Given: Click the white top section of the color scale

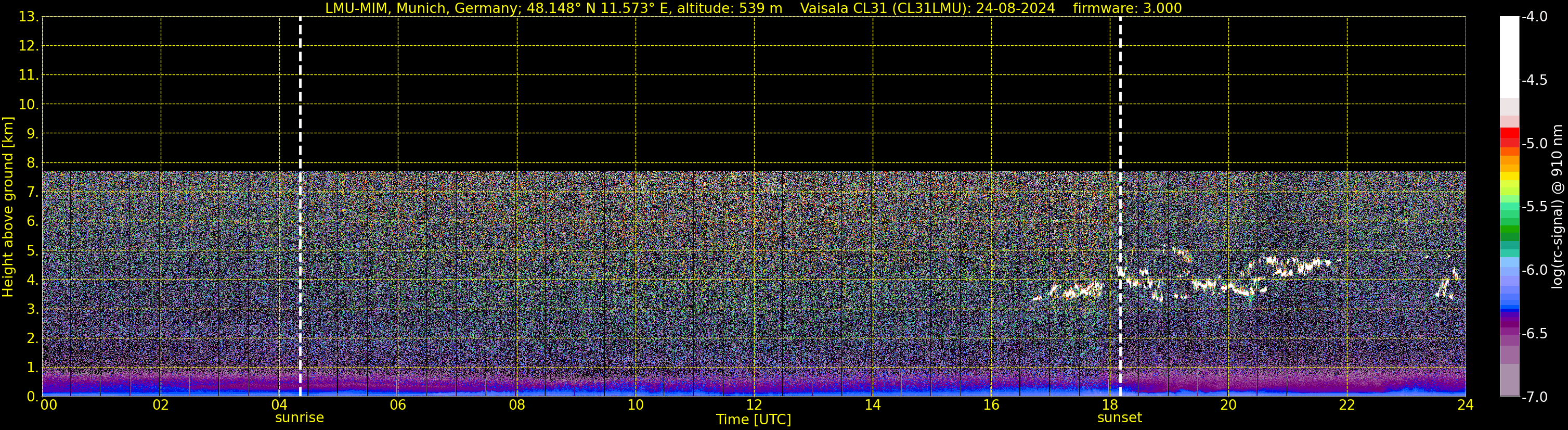Looking at the screenshot, I should coord(1509,57).
